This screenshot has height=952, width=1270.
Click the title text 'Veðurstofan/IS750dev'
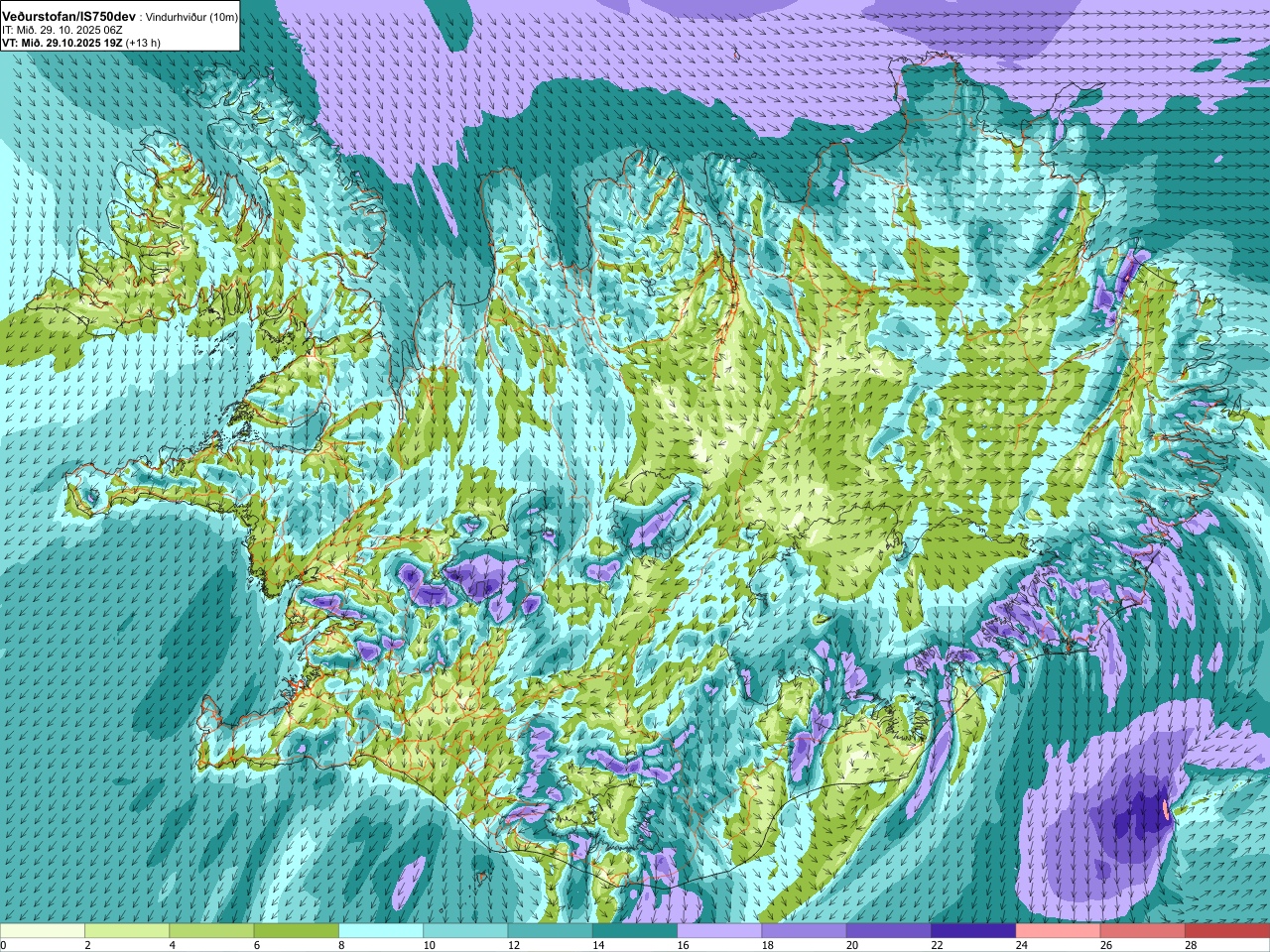click(x=69, y=17)
